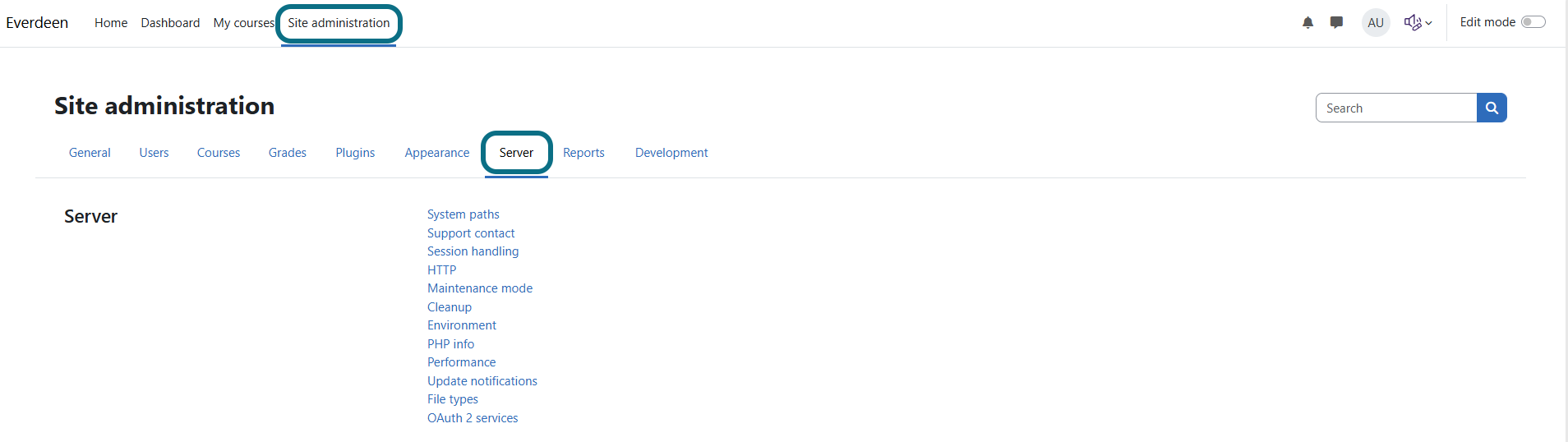Viewport: 1568px width, 442px height.
Task: Click the Server section heading text
Action: 90,216
